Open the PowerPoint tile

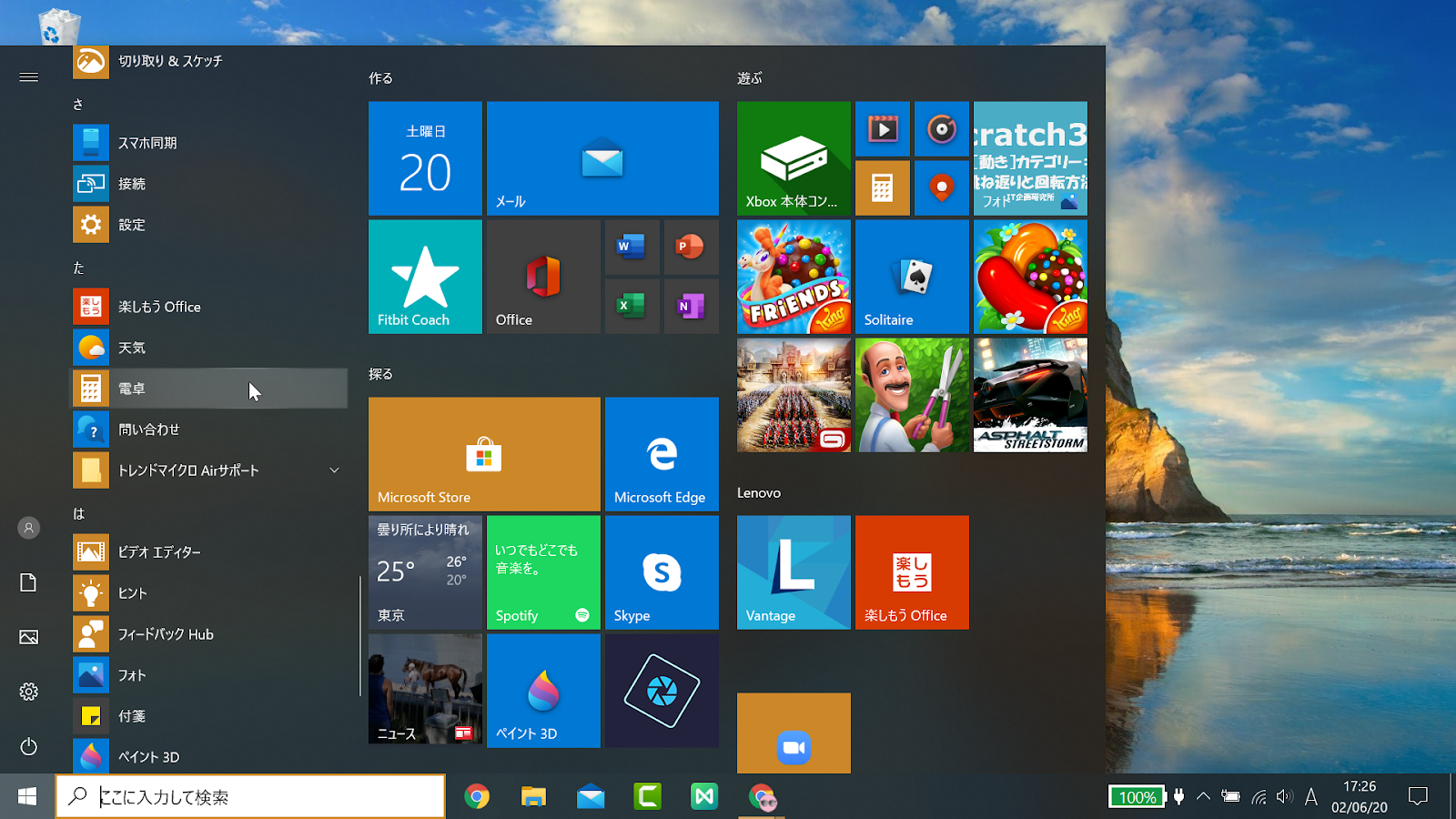coord(691,248)
